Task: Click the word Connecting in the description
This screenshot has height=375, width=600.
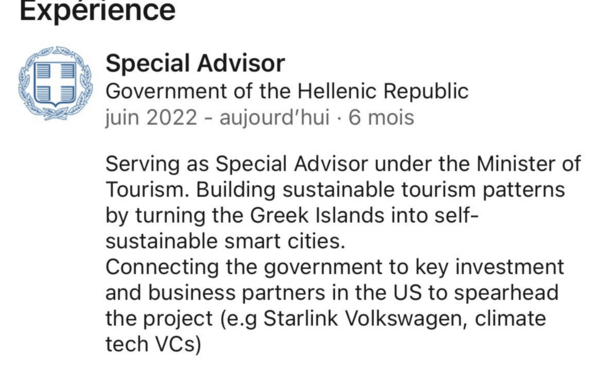Action: [162, 267]
